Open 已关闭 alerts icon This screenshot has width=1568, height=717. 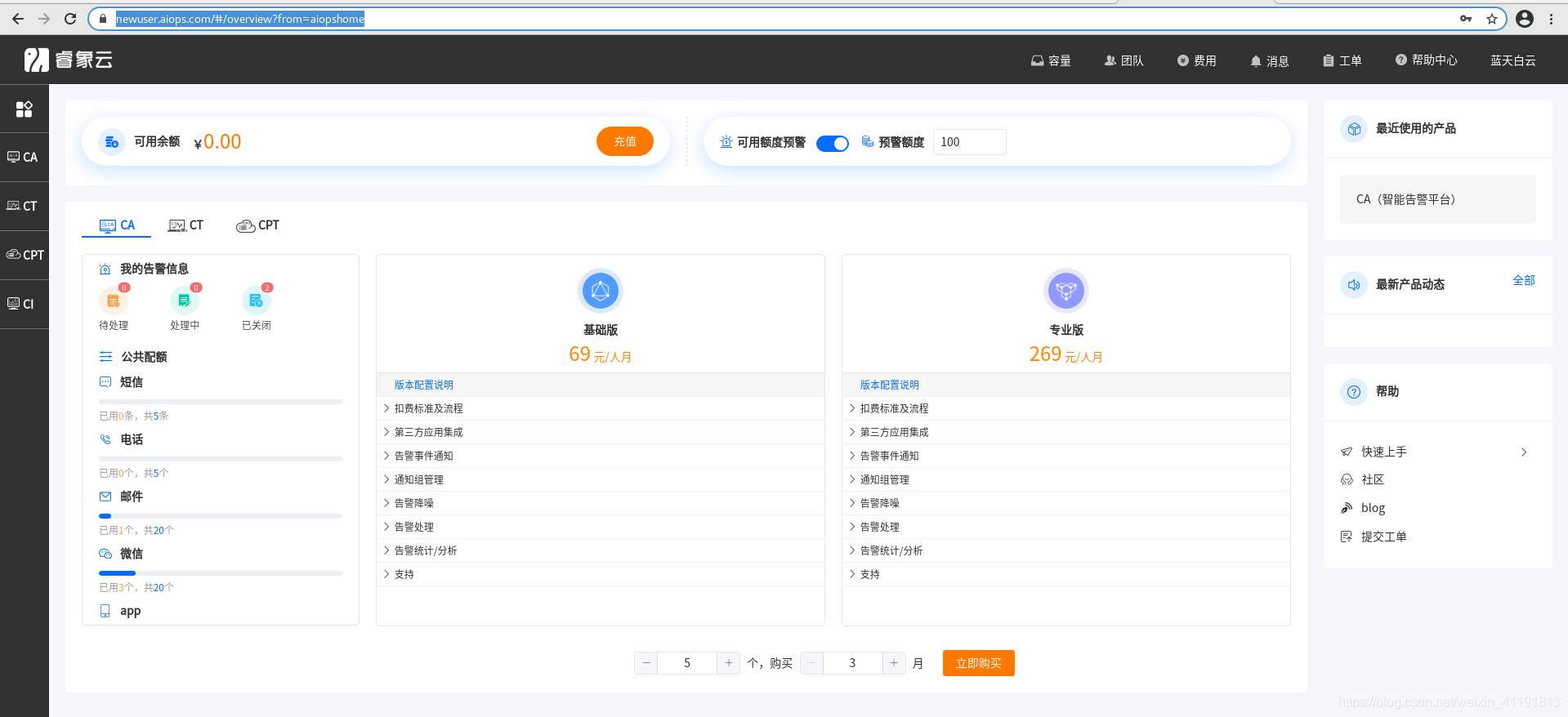click(257, 301)
